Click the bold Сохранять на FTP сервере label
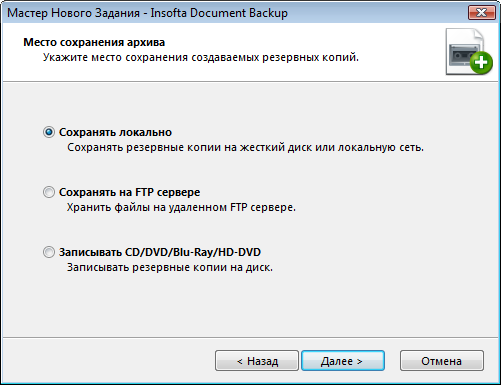The image size is (501, 385). [130, 192]
